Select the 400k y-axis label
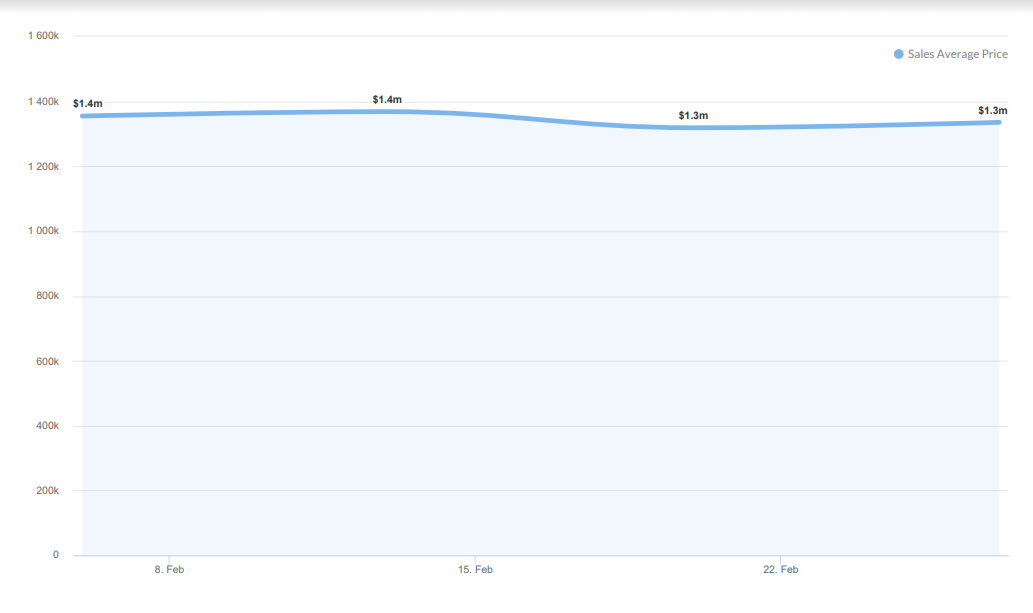This screenshot has height=613, width=1033. (49, 426)
